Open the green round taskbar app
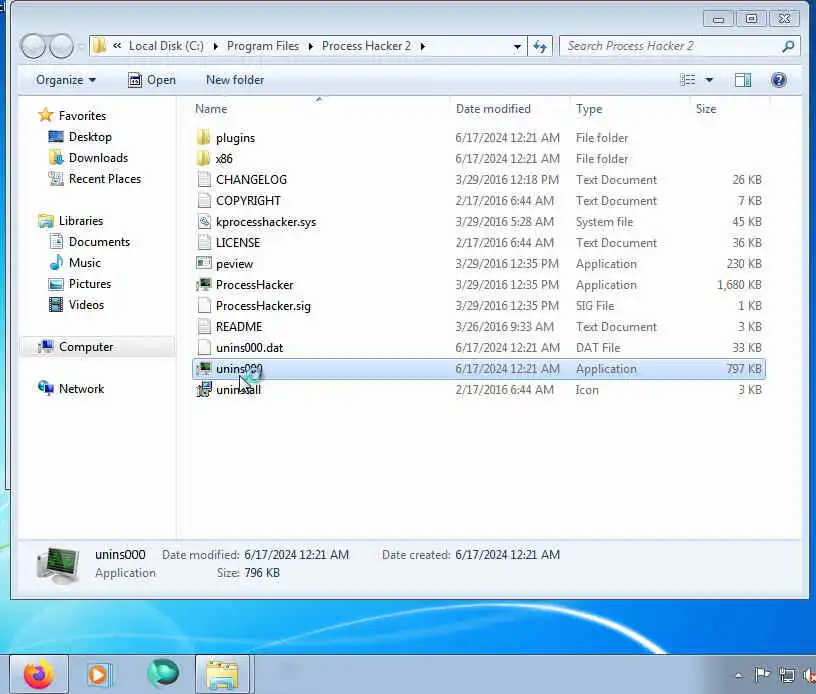This screenshot has width=816, height=694. tap(163, 674)
